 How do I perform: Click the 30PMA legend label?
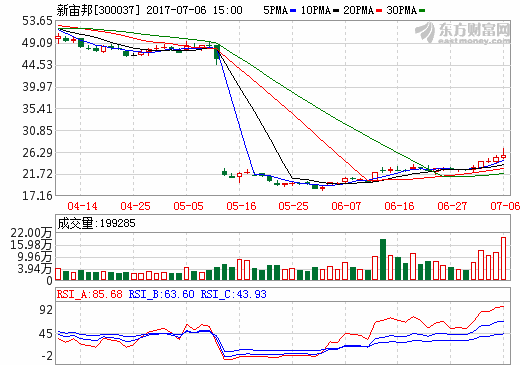coord(402,10)
